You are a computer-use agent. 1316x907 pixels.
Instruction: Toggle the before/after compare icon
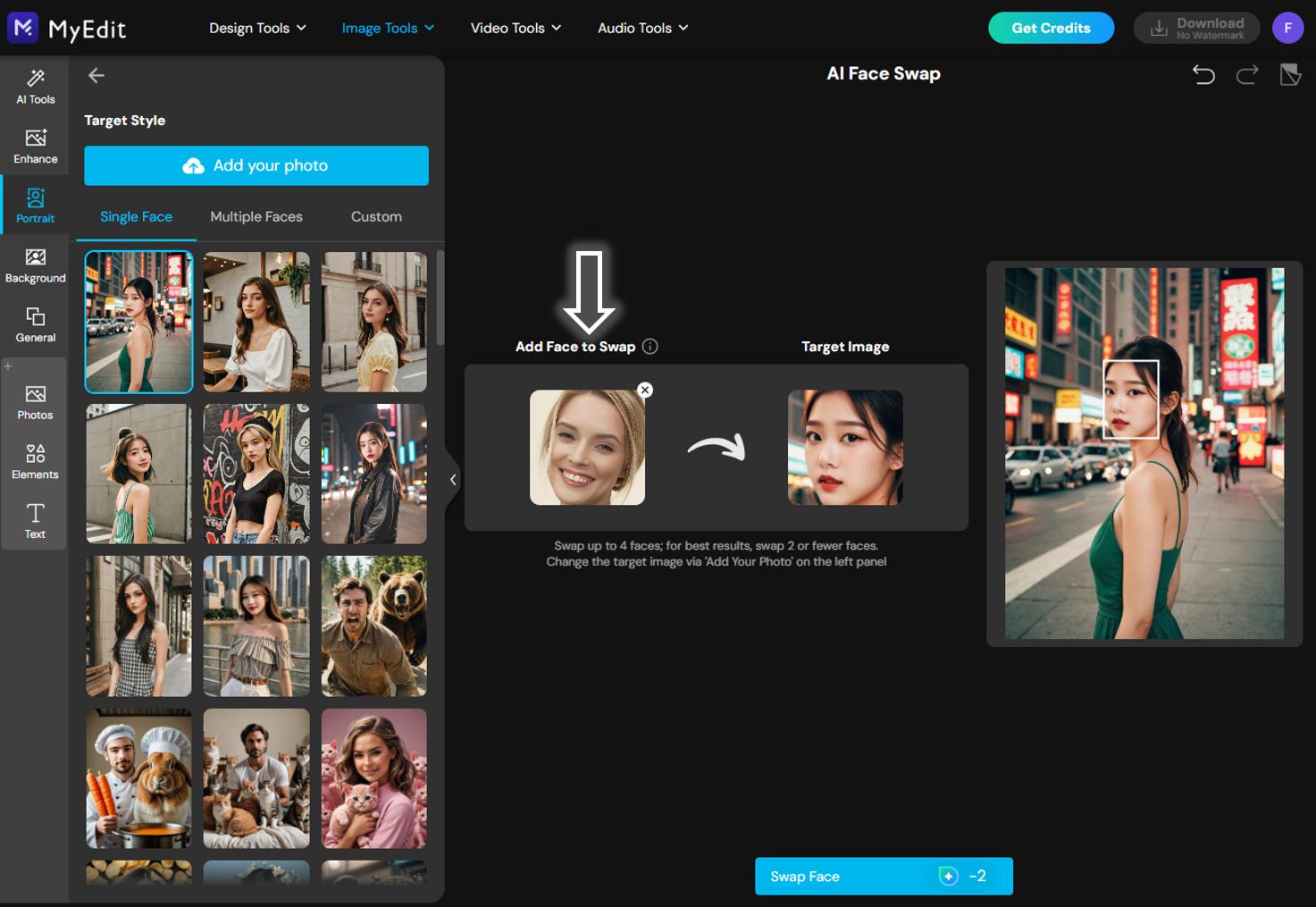(x=1290, y=75)
